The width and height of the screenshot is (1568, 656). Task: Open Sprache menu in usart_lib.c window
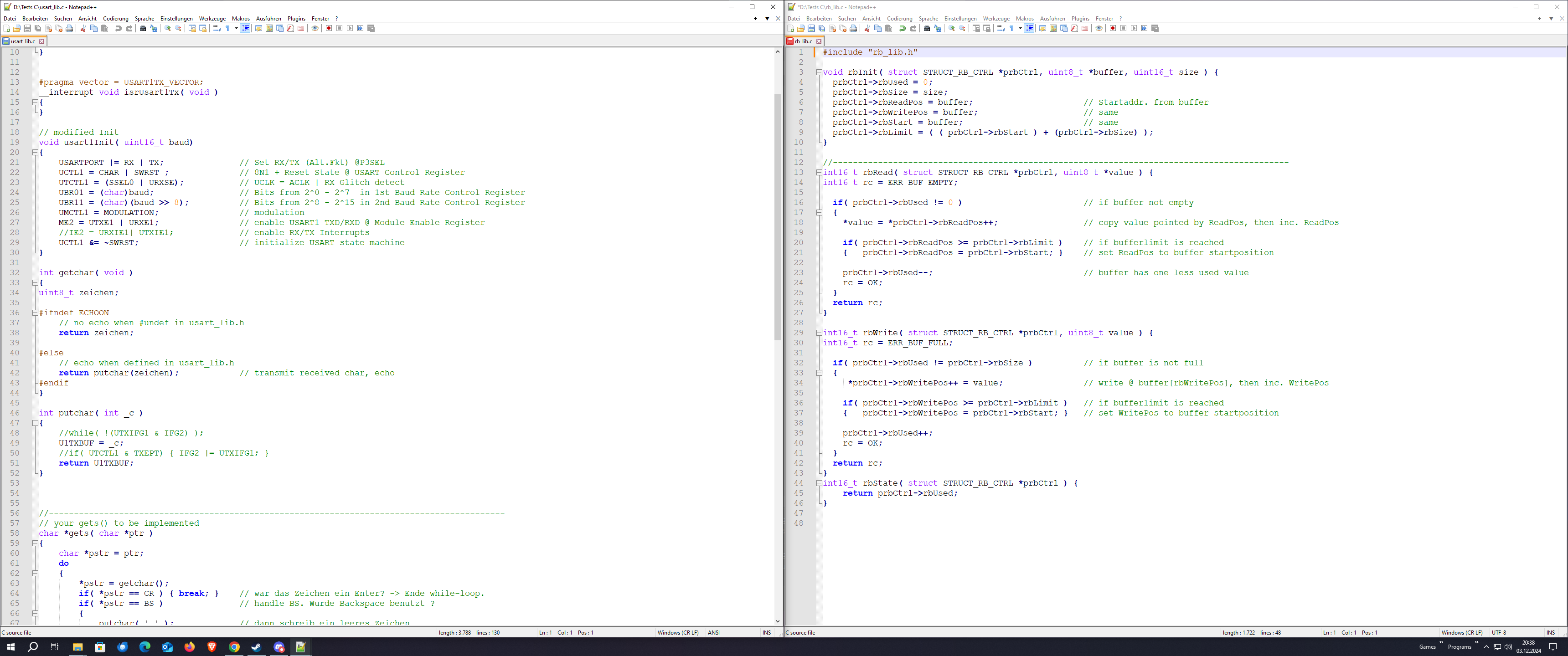[144, 19]
